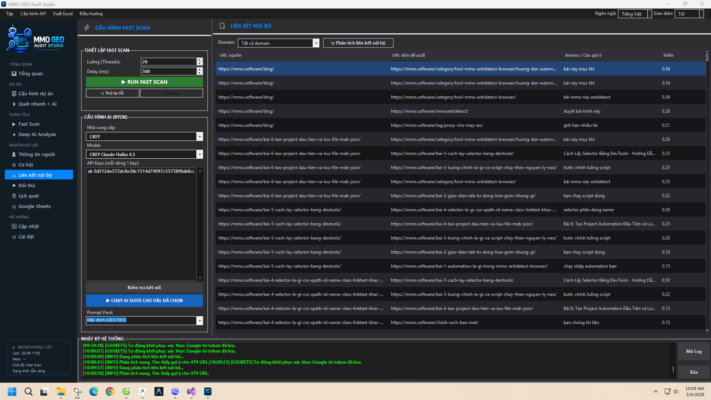711x400 pixels.
Task: Click the API Keys box scrollbar
Action: 200,224
